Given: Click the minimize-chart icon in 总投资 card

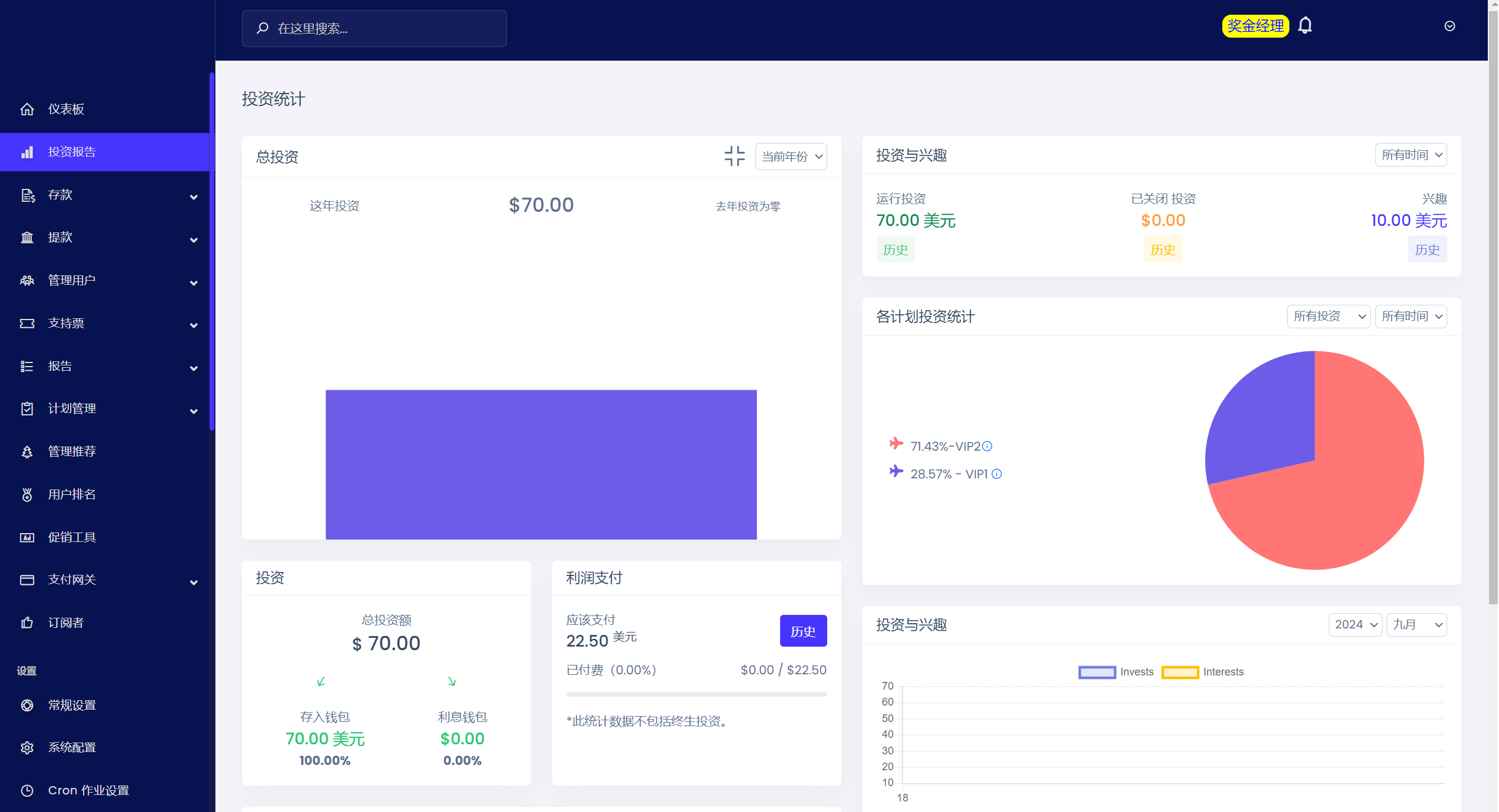Looking at the screenshot, I should point(735,157).
